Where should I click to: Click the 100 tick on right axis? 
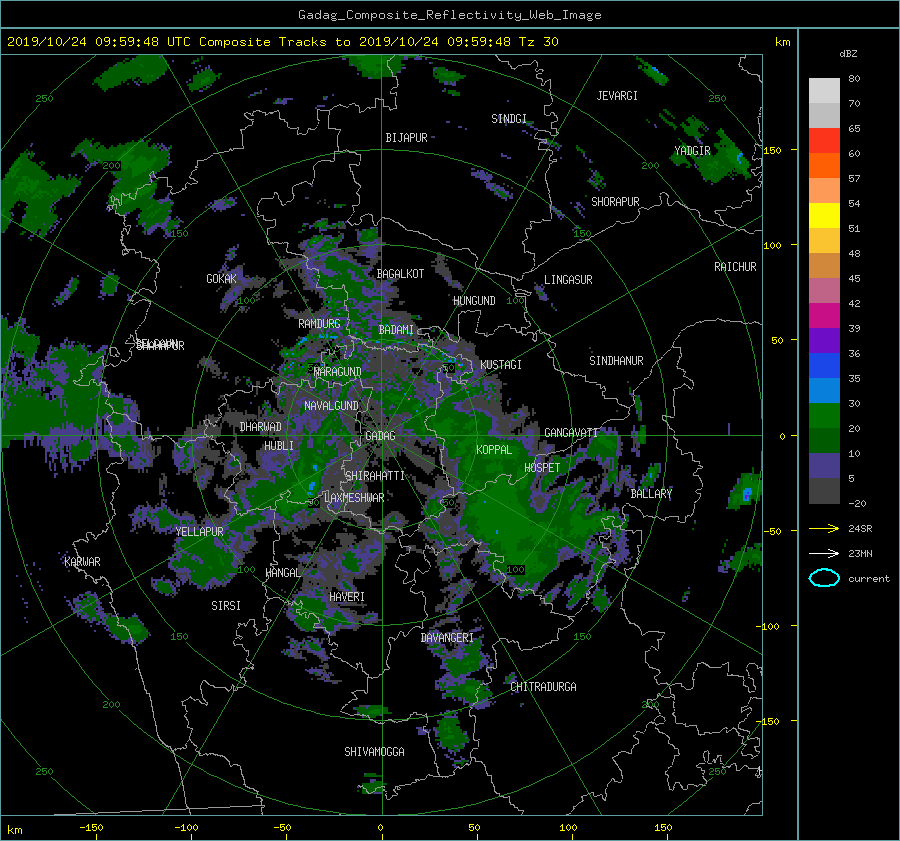pos(773,246)
